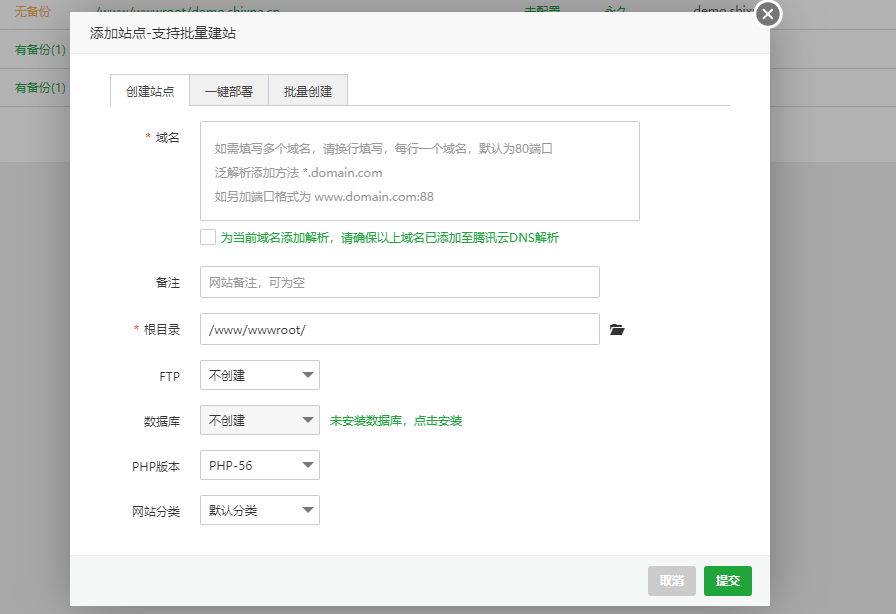The width and height of the screenshot is (896, 614).
Task: Open the lower 有备份(1) backup link
Action: (x=40, y=88)
